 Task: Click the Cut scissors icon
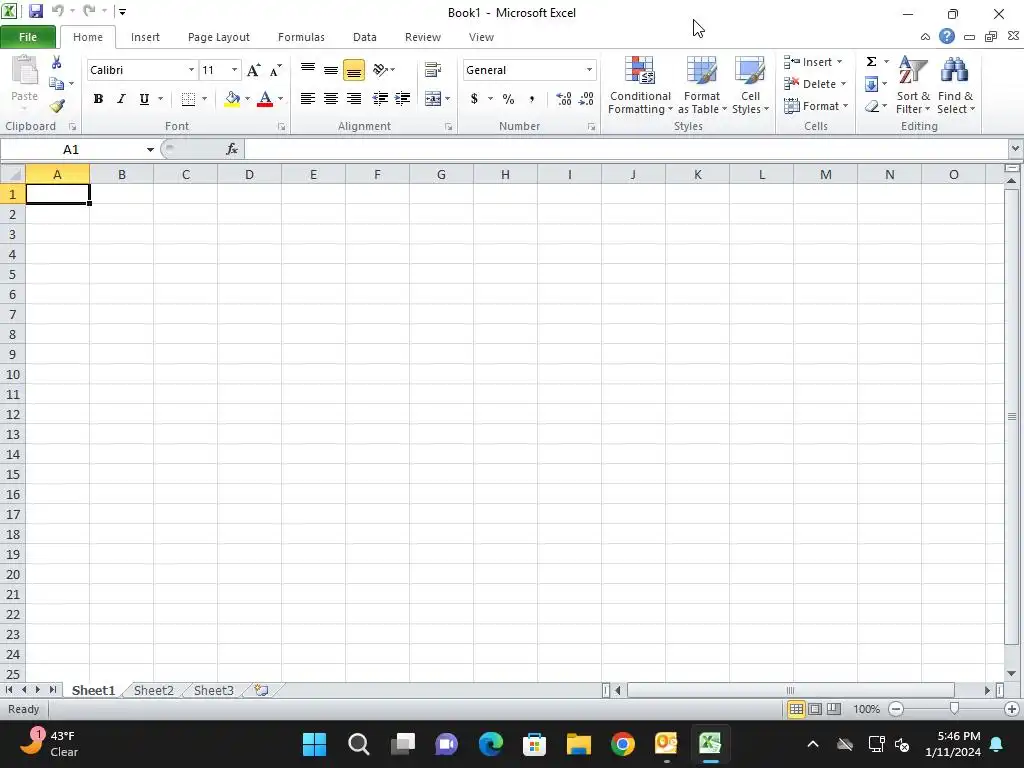pyautogui.click(x=57, y=63)
